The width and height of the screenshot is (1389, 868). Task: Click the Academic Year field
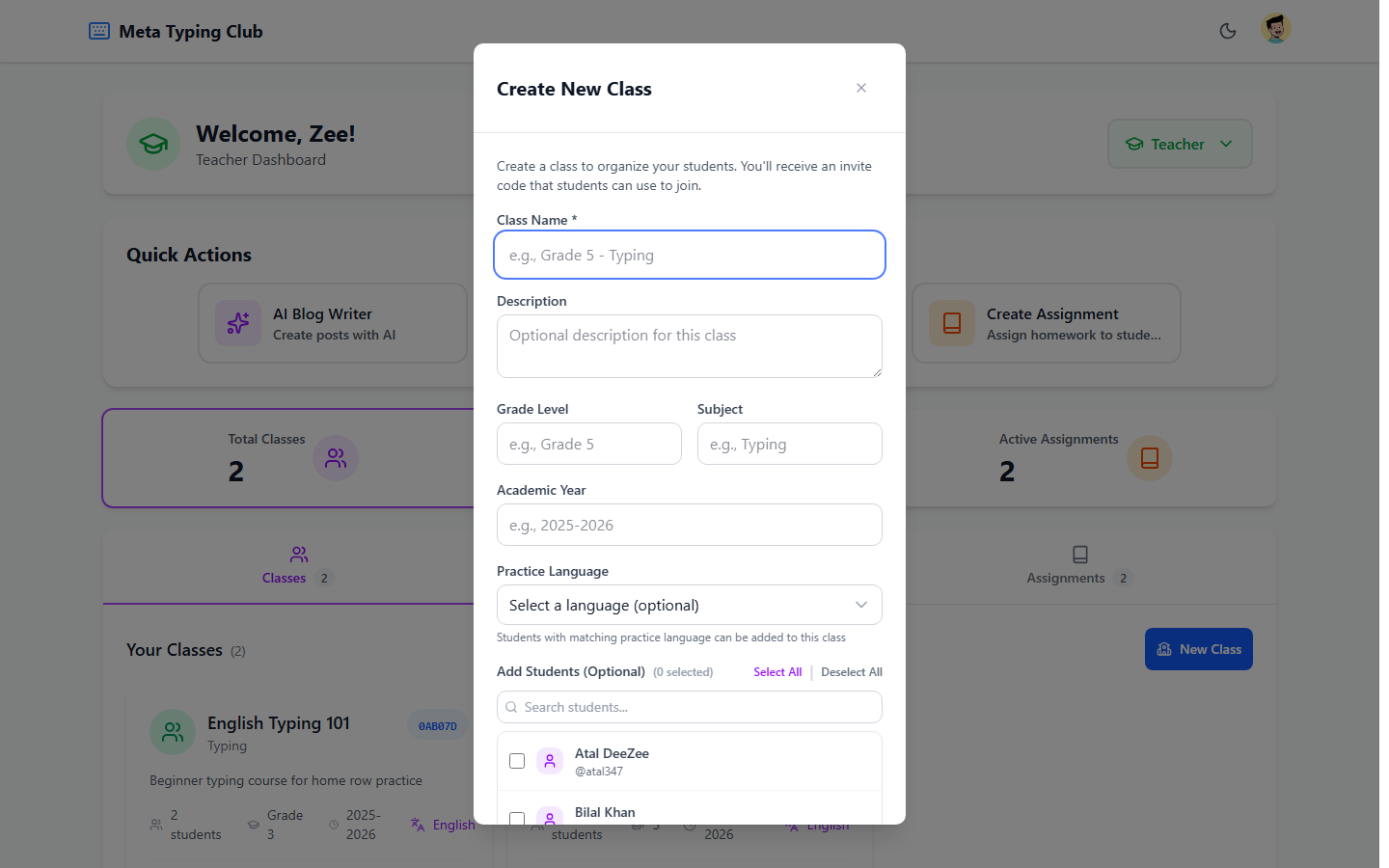point(690,525)
